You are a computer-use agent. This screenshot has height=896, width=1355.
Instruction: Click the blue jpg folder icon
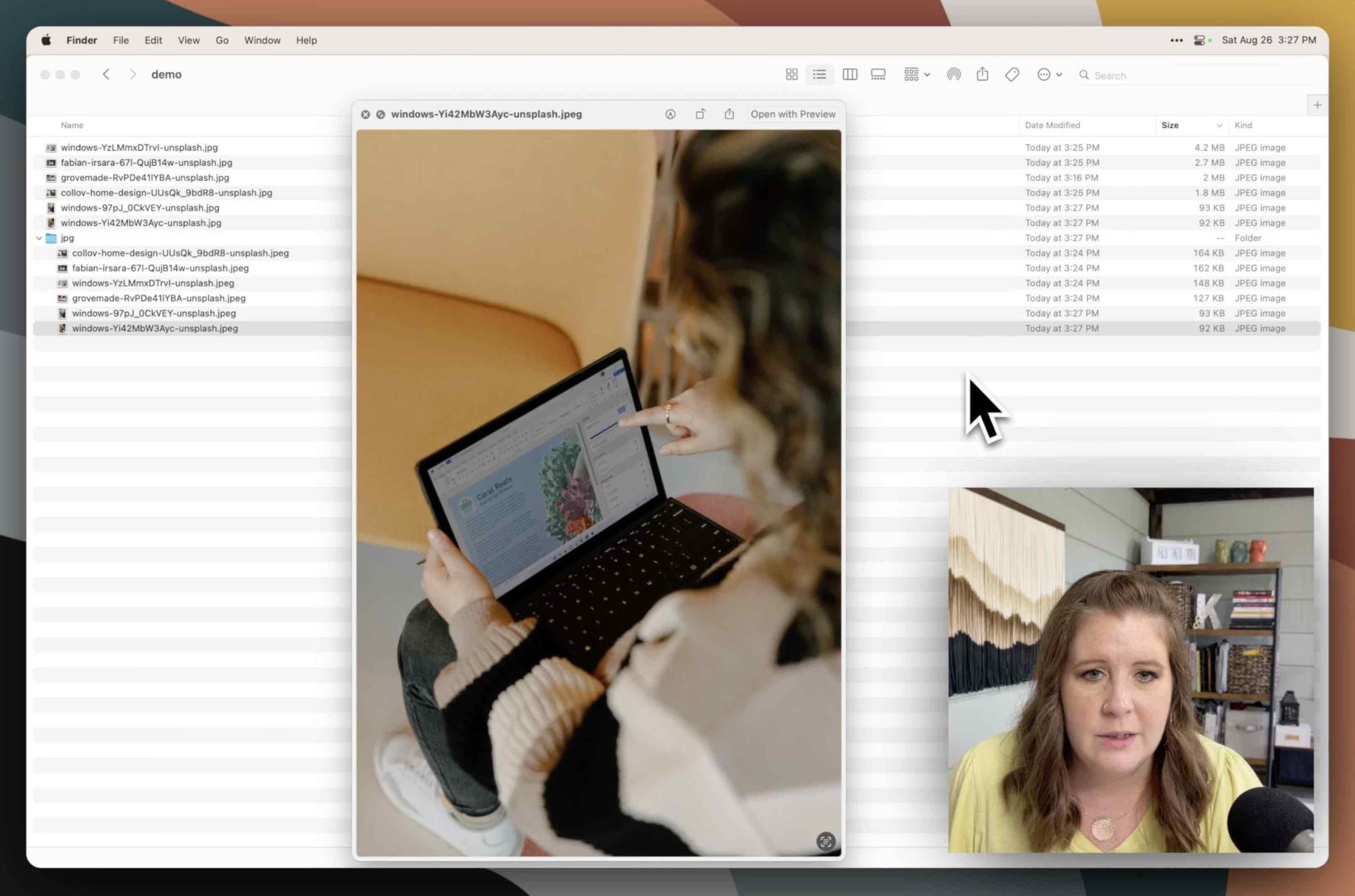(x=51, y=238)
